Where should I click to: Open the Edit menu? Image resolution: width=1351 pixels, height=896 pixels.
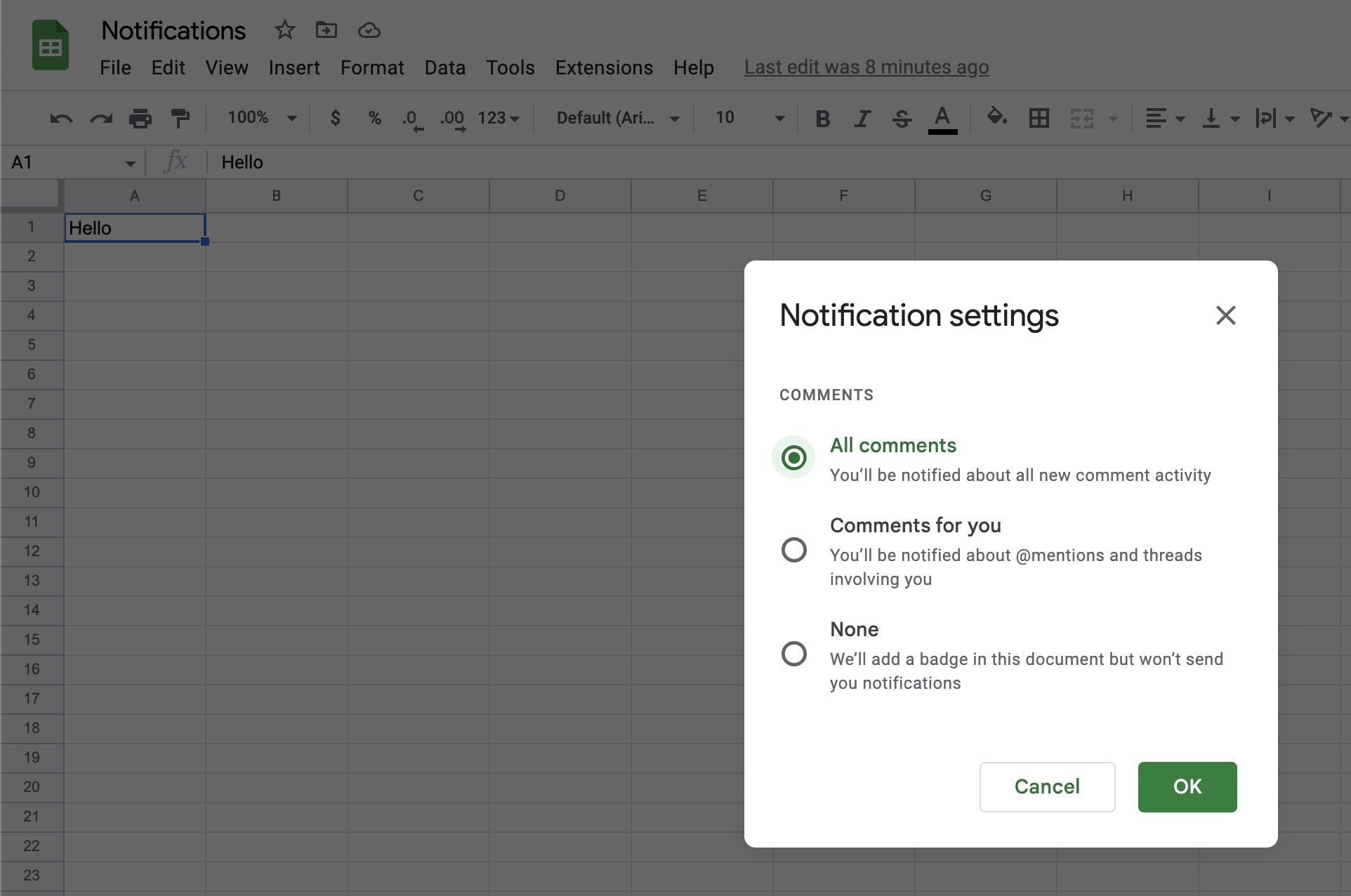click(x=168, y=67)
